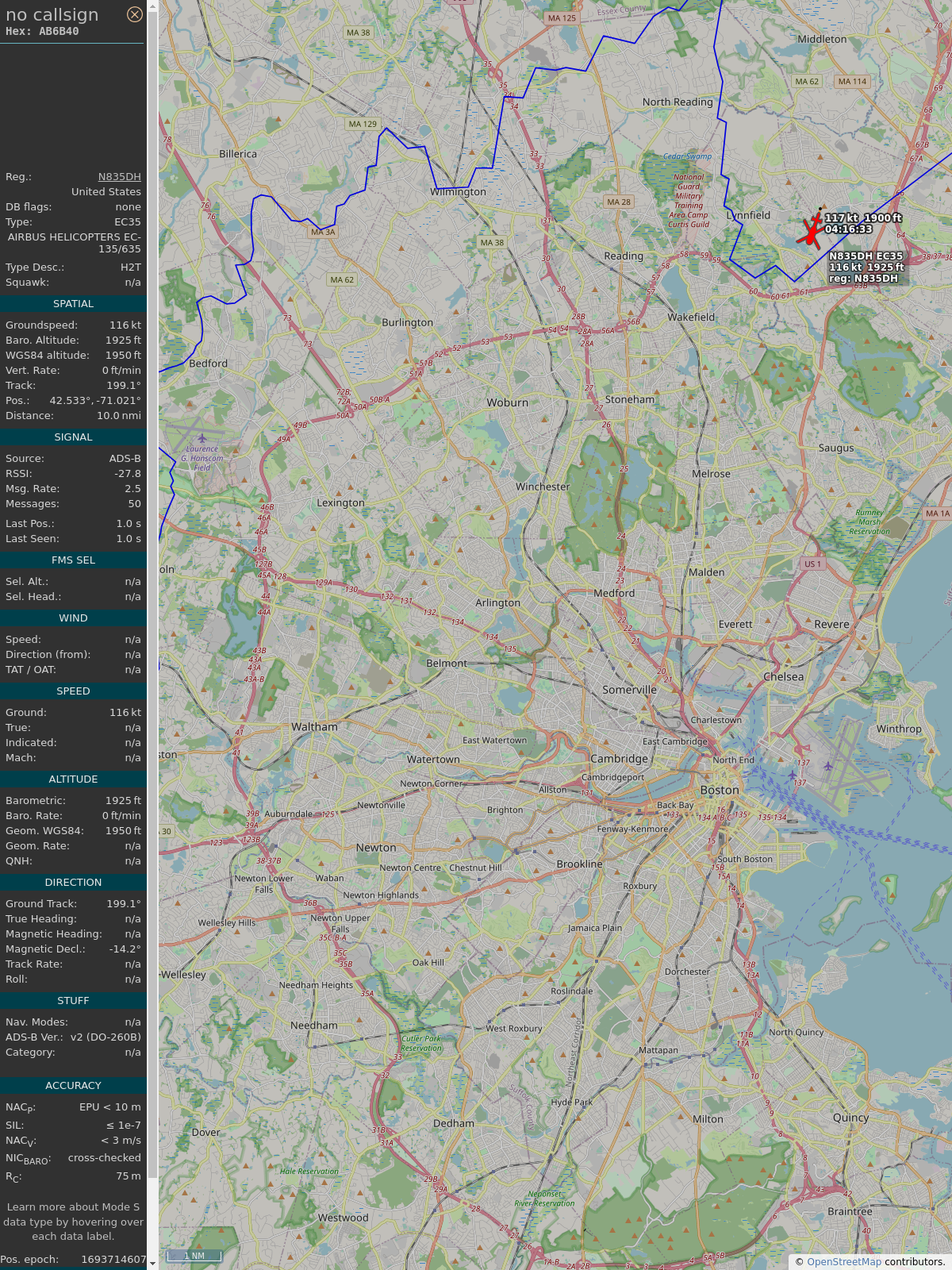Close the selected aircraft info panel
Viewport: 952px width, 1270px height.
[135, 14]
